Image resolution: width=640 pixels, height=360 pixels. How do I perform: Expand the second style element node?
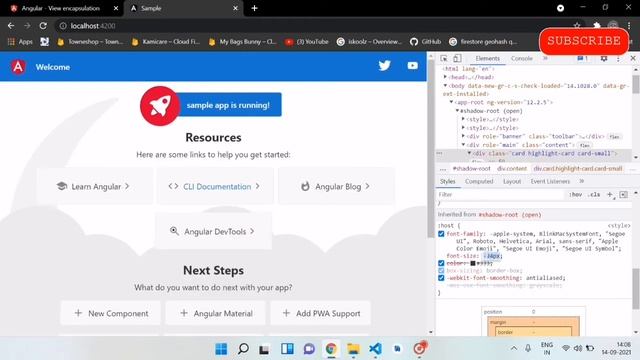[463, 128]
